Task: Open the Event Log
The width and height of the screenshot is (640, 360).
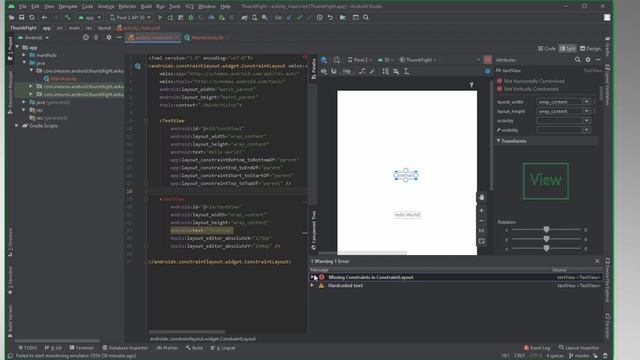Action: pos(537,348)
